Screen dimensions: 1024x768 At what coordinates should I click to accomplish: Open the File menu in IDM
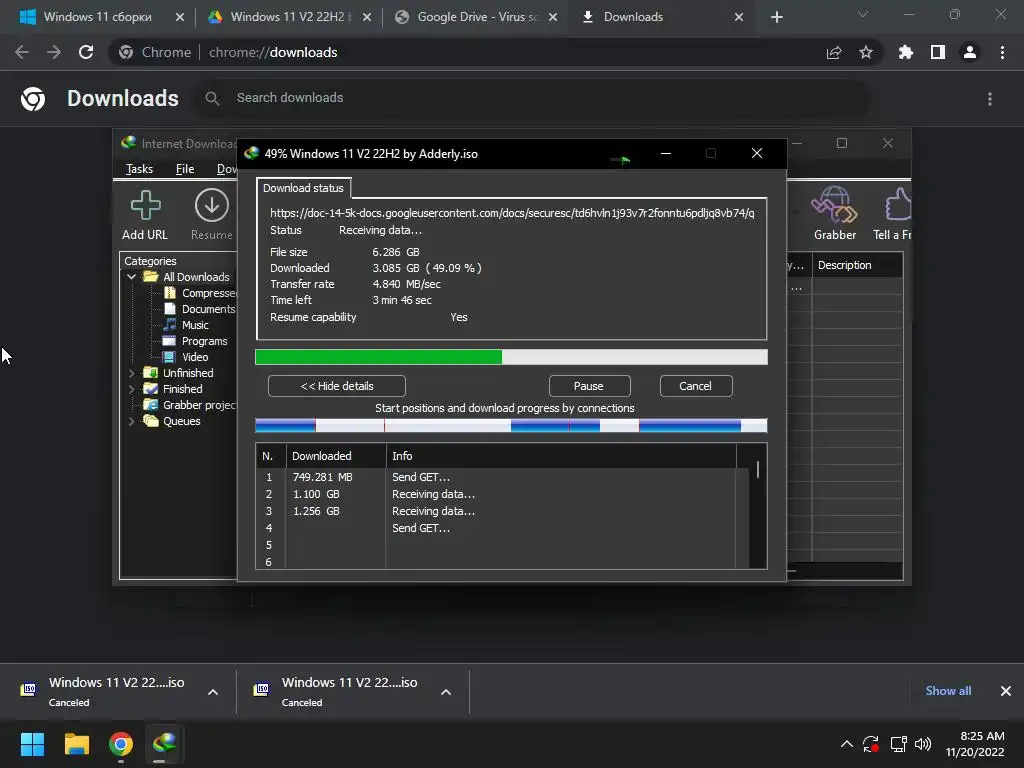(x=185, y=169)
